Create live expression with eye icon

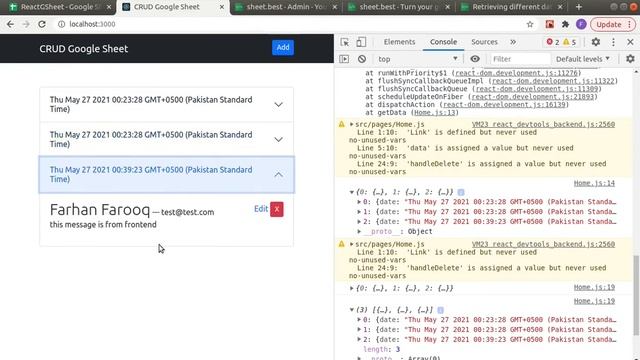(x=475, y=59)
